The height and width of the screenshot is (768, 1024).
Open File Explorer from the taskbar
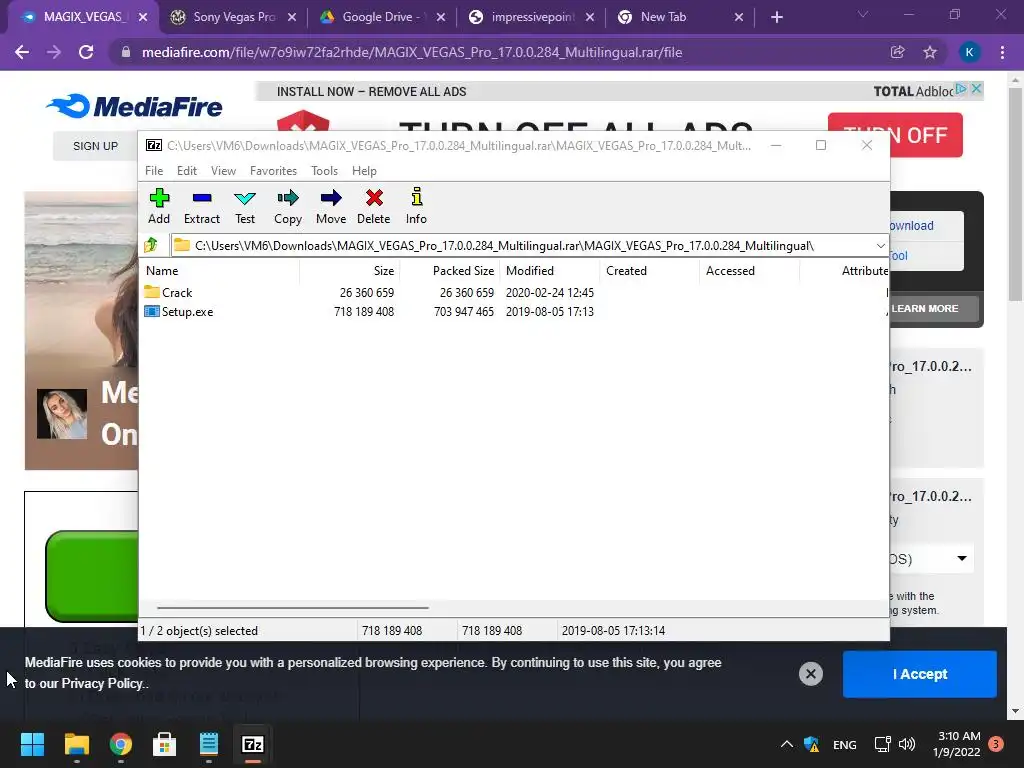point(76,744)
